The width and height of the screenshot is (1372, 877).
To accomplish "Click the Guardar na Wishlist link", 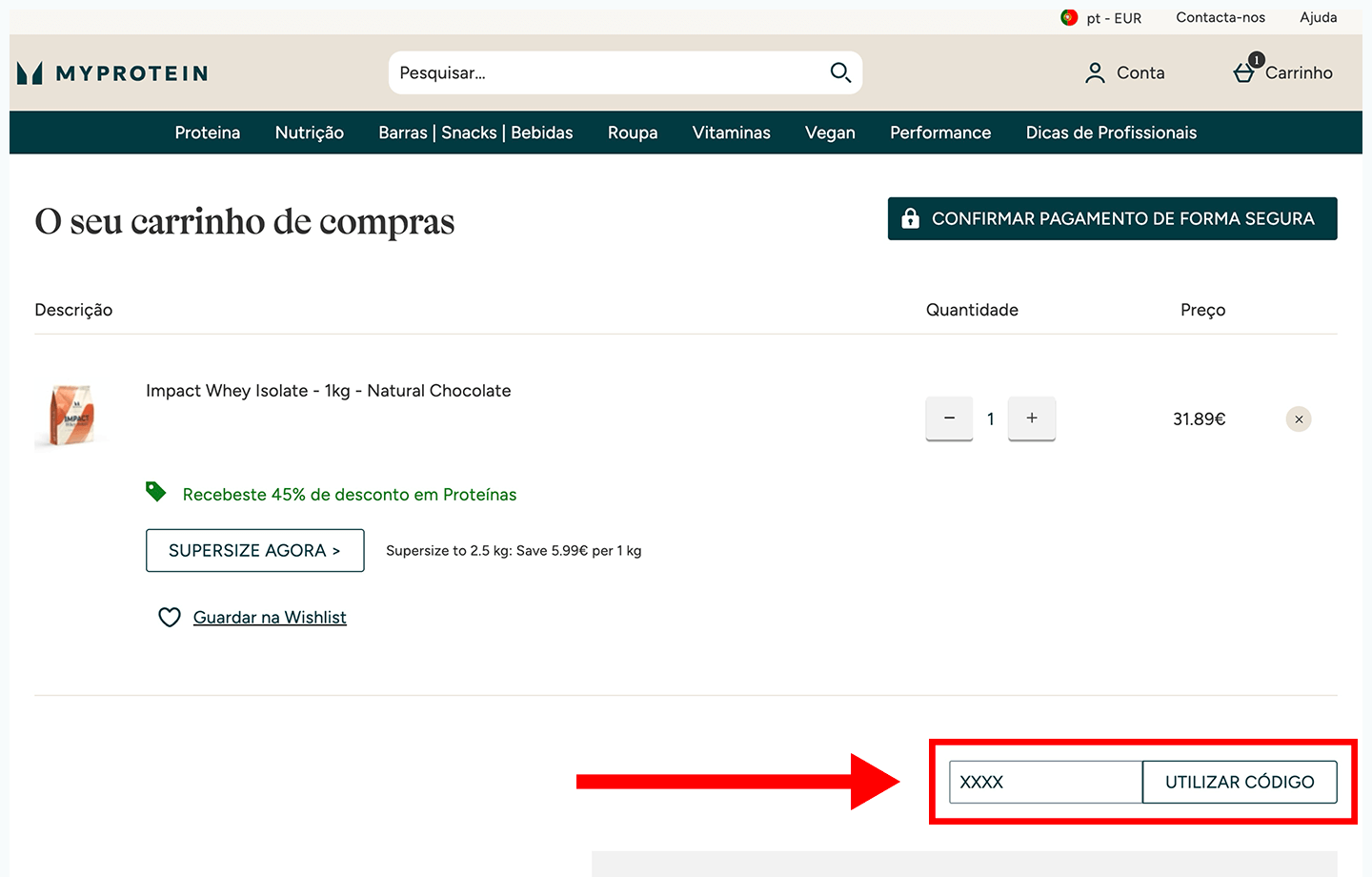I will click(x=270, y=618).
